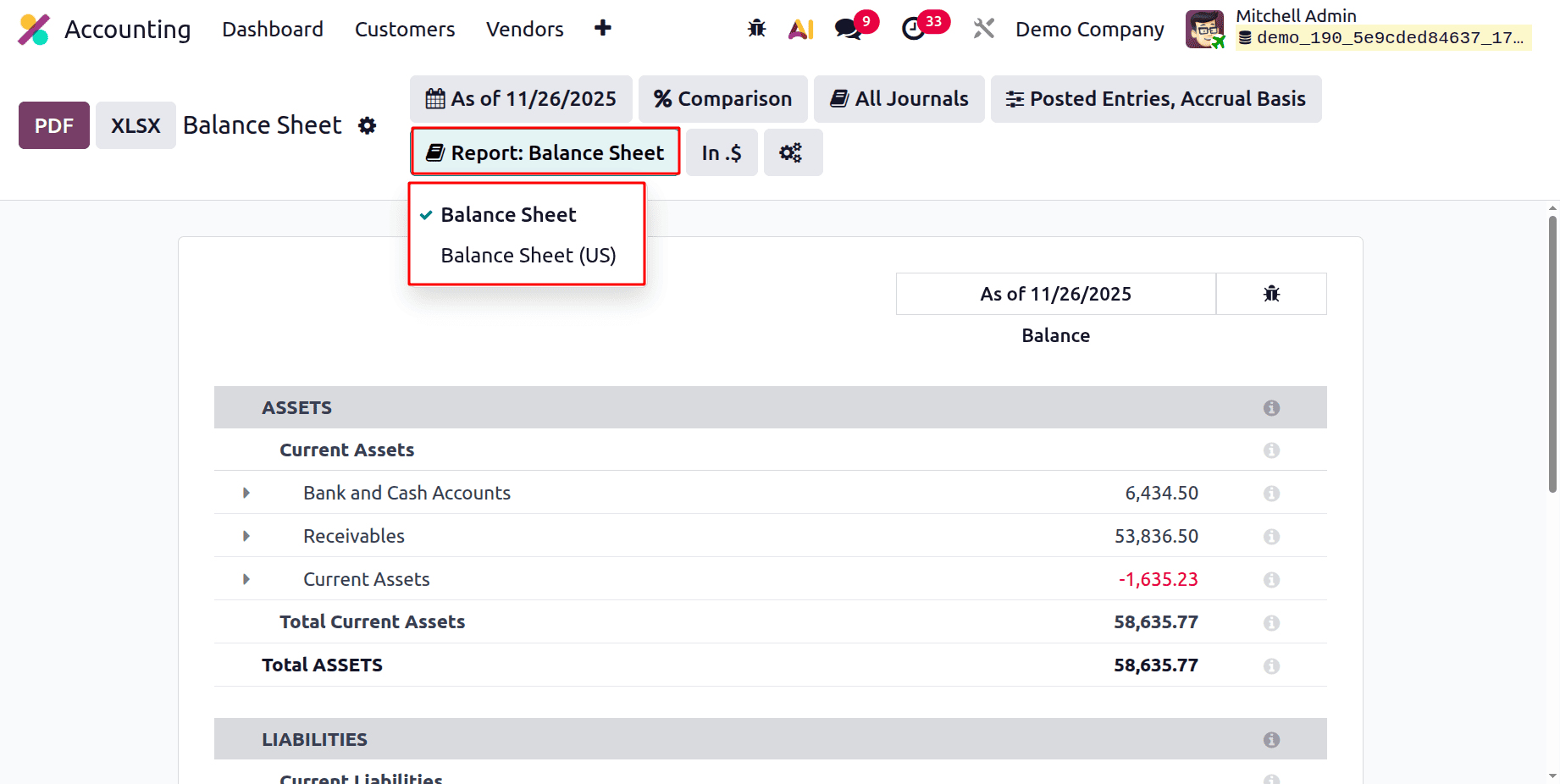The image size is (1560, 784).
Task: Click info icon on Current Assets header row
Action: point(1271,450)
